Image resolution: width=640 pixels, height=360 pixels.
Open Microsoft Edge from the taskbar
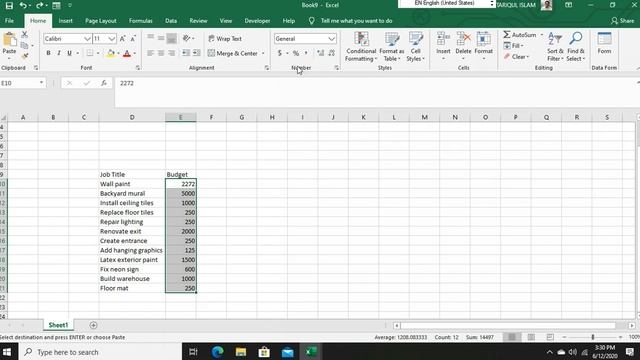coord(218,352)
